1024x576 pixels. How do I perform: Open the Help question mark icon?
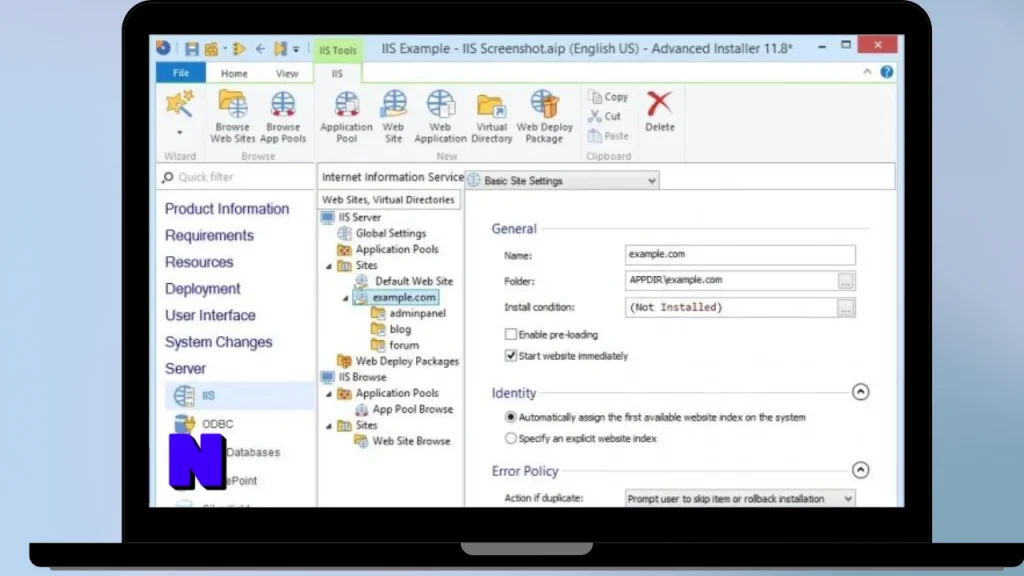(886, 72)
